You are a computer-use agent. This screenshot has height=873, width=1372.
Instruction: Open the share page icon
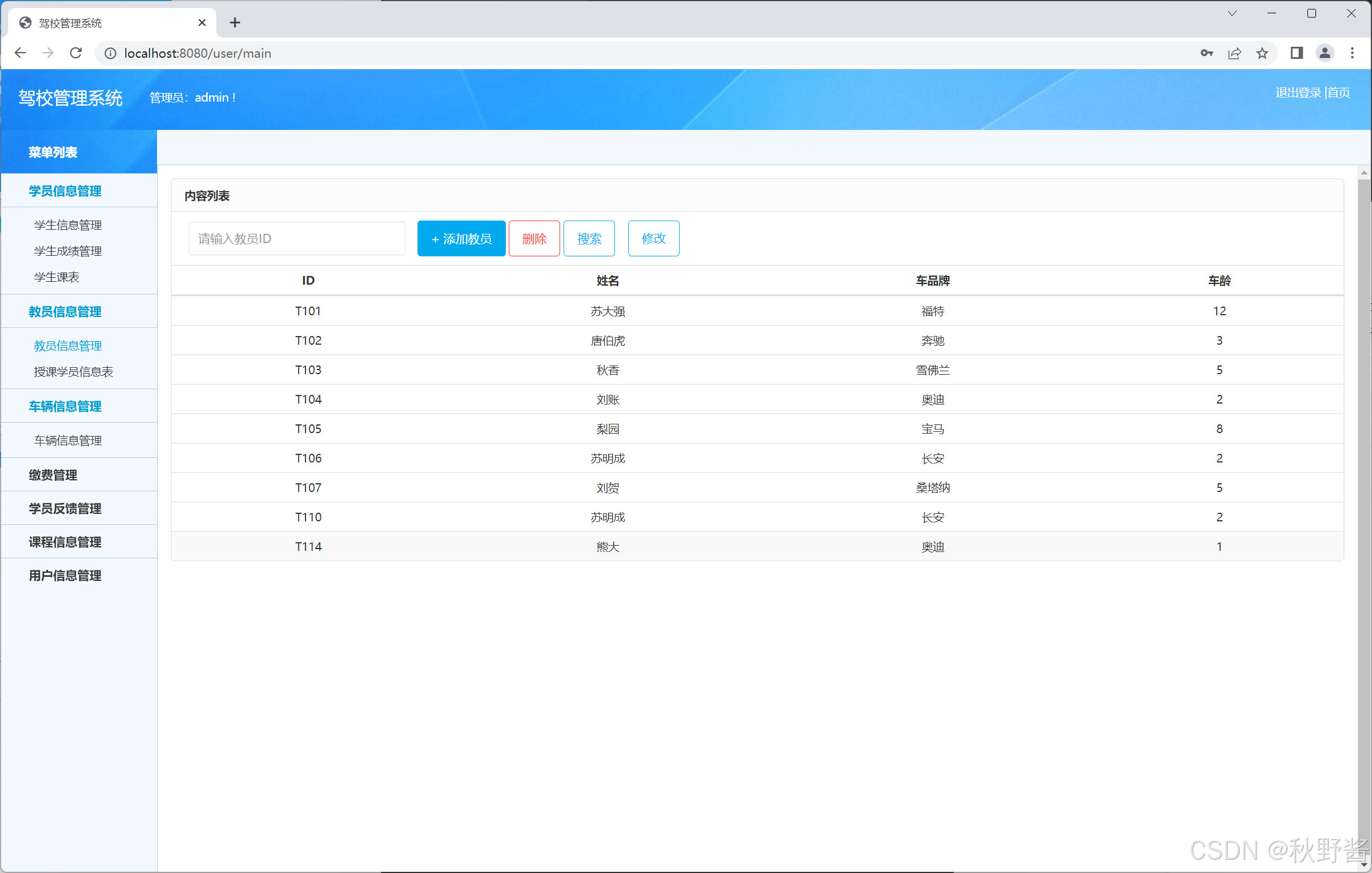(x=1234, y=53)
